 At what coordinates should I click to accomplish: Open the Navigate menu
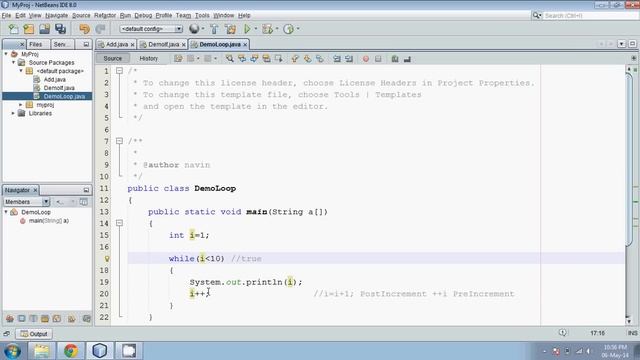click(56, 16)
